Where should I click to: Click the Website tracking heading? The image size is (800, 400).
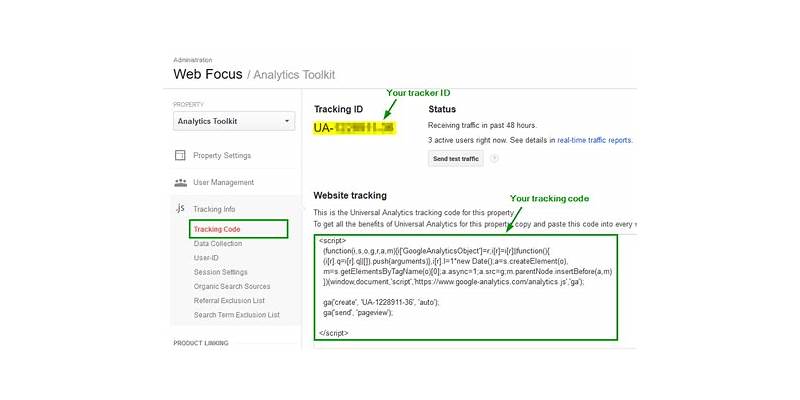click(x=350, y=195)
